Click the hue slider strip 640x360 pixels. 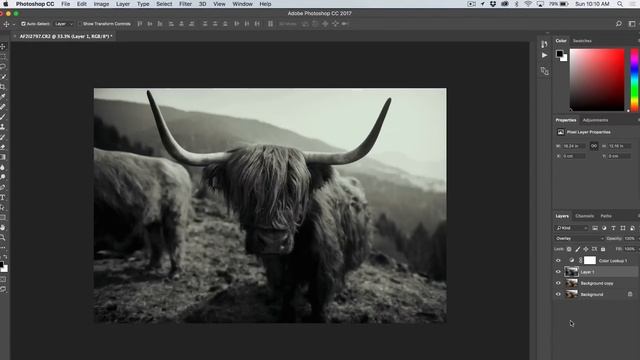635,80
